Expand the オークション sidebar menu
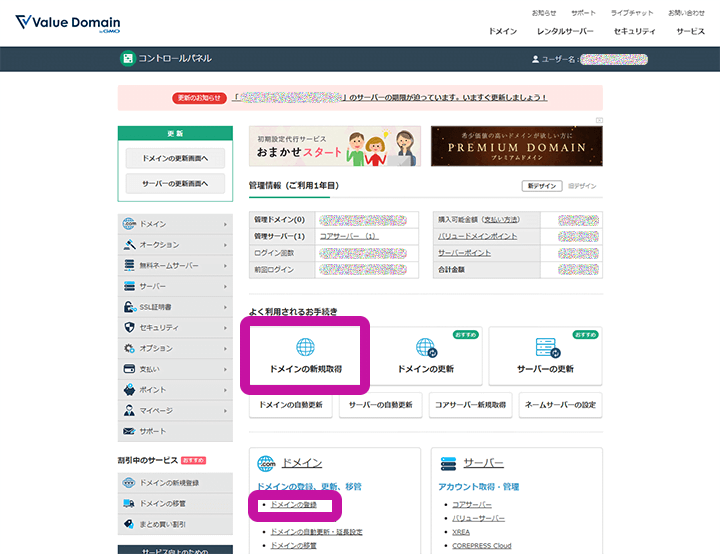The height and width of the screenshot is (554, 720). tap(174, 245)
